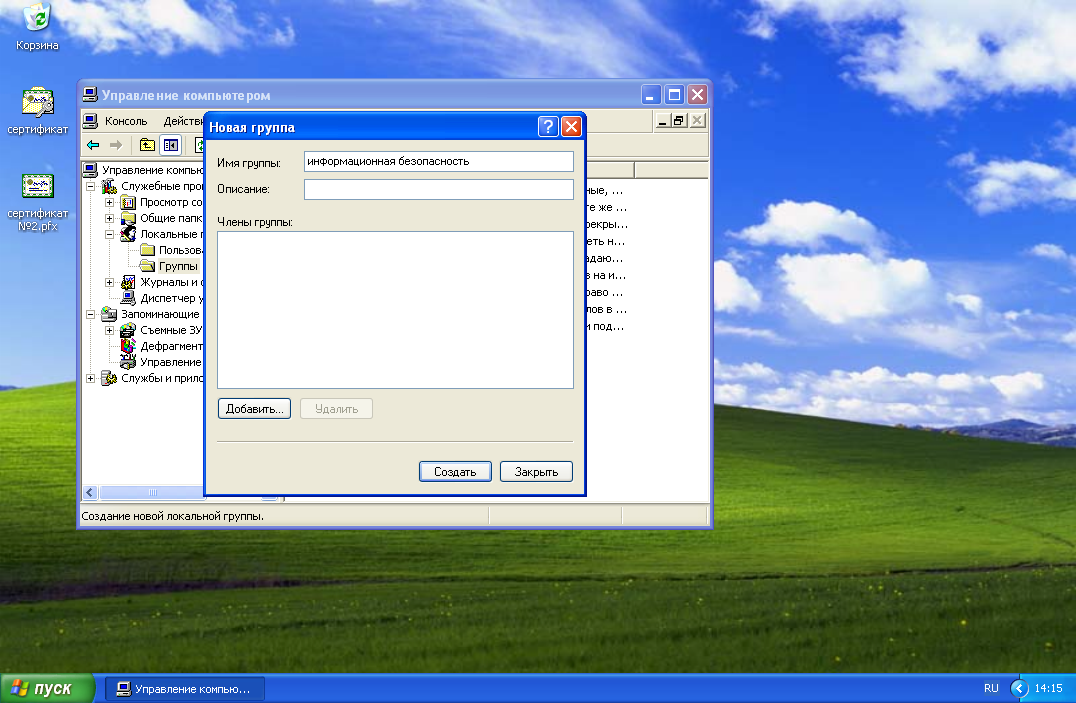Expand the Просмотр событий tree node
Image resolution: width=1076 pixels, height=703 pixels.
point(109,202)
